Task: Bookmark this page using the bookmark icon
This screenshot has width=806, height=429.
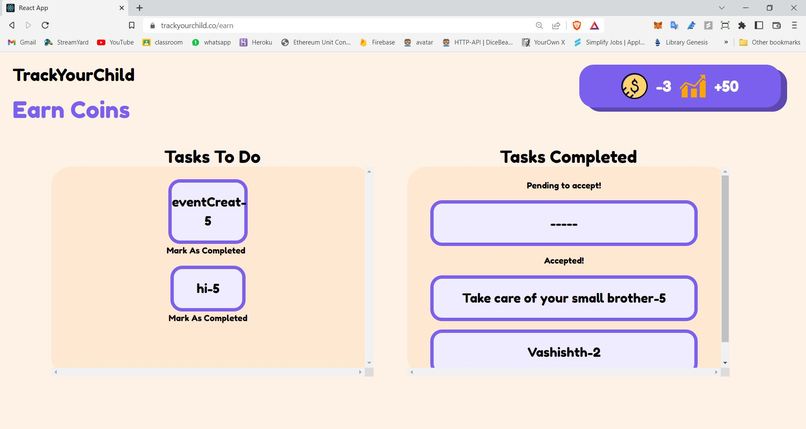Action: 132,25
